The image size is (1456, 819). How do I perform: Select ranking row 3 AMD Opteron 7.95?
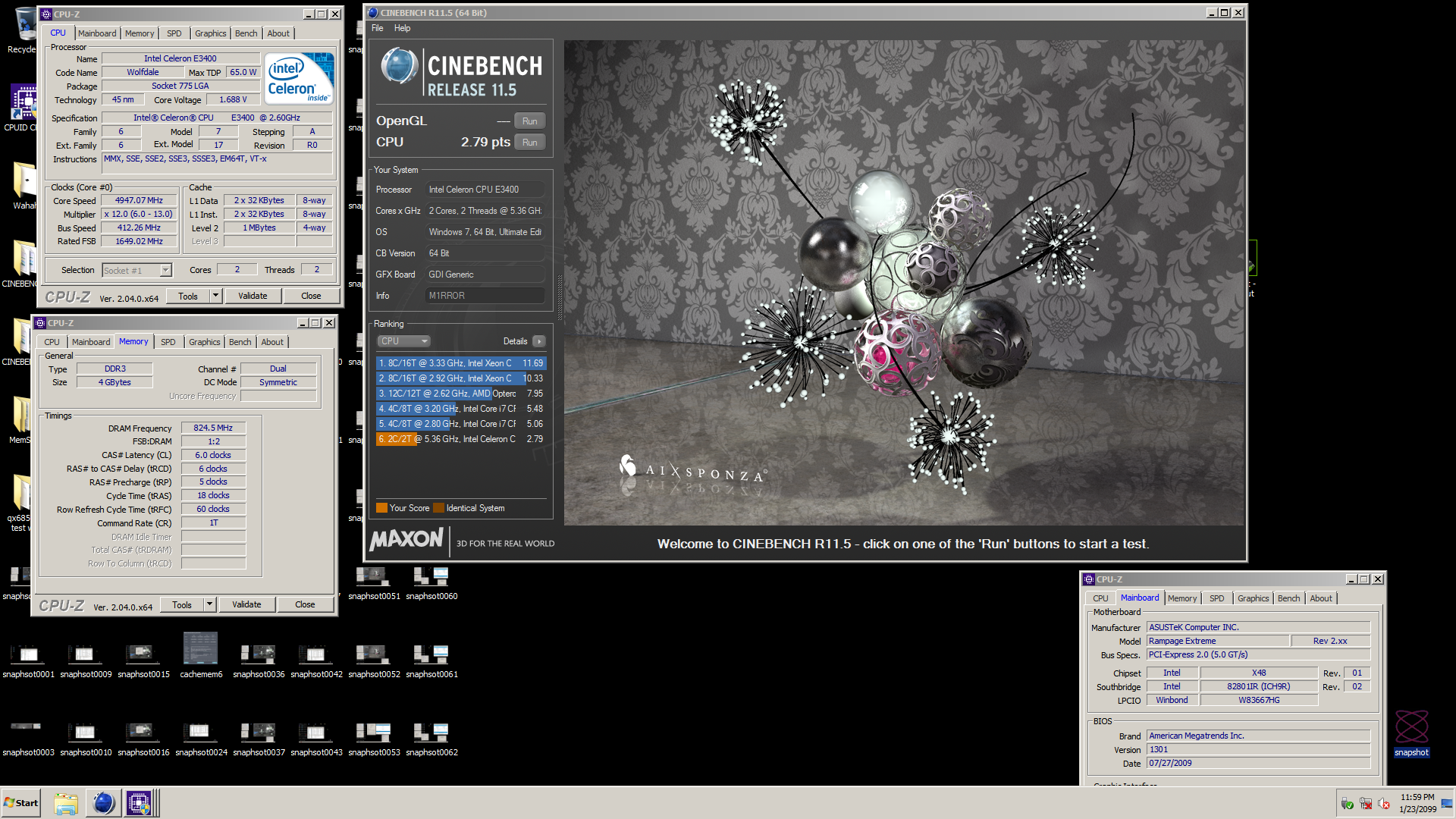[x=461, y=394]
